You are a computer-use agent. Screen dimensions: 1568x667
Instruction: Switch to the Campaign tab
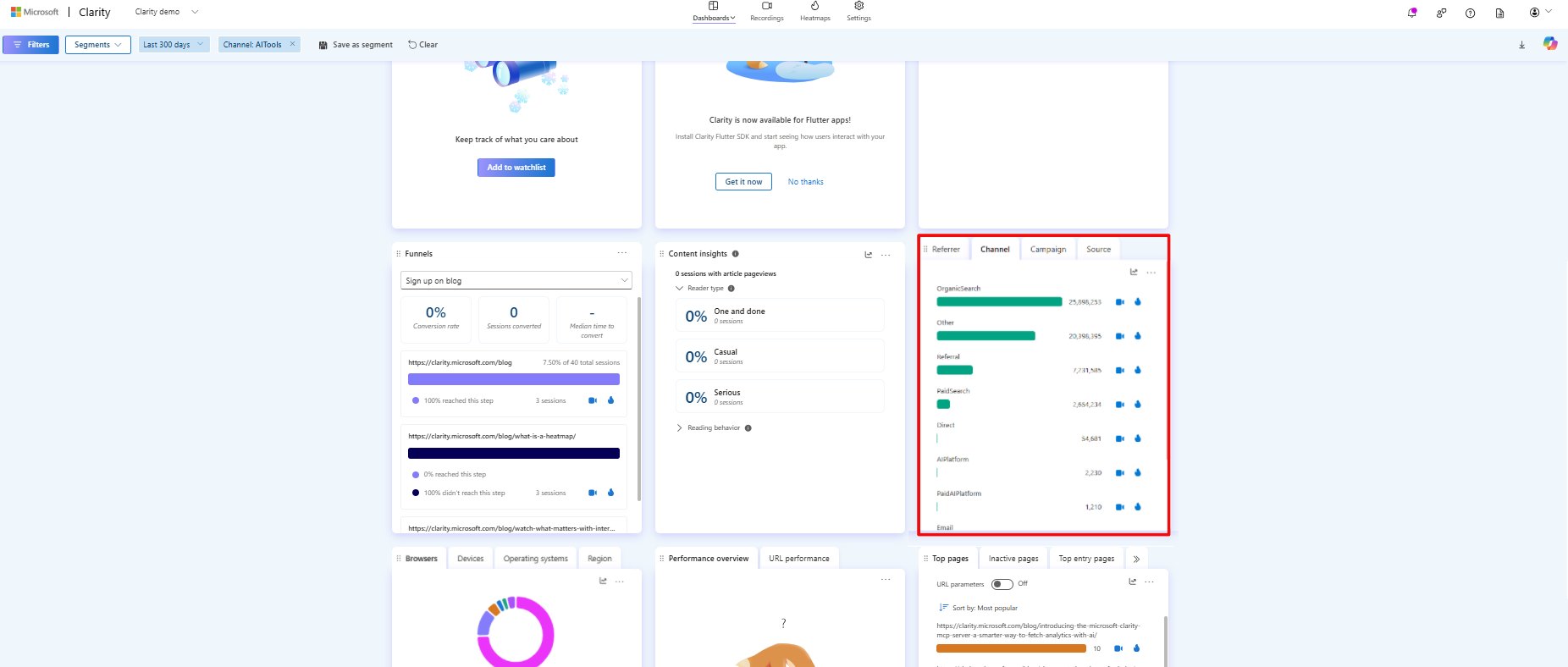pyautogui.click(x=1048, y=250)
